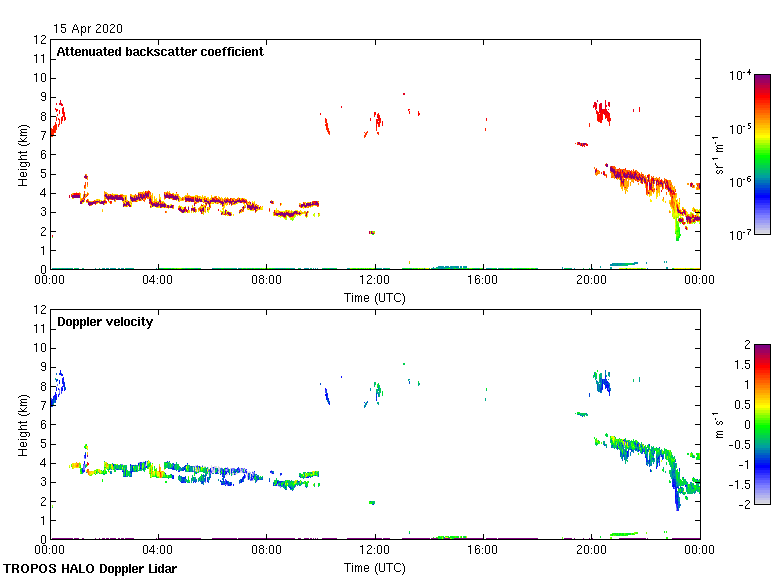Viewport: 780px width, 580px height.
Task: Click the 1.5 tick on velocity color scale
Action: (741, 365)
